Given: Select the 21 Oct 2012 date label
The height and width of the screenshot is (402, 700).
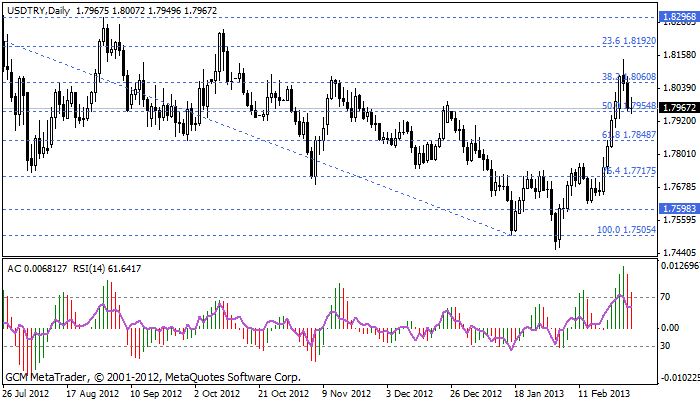Looking at the screenshot, I should pos(283,394).
